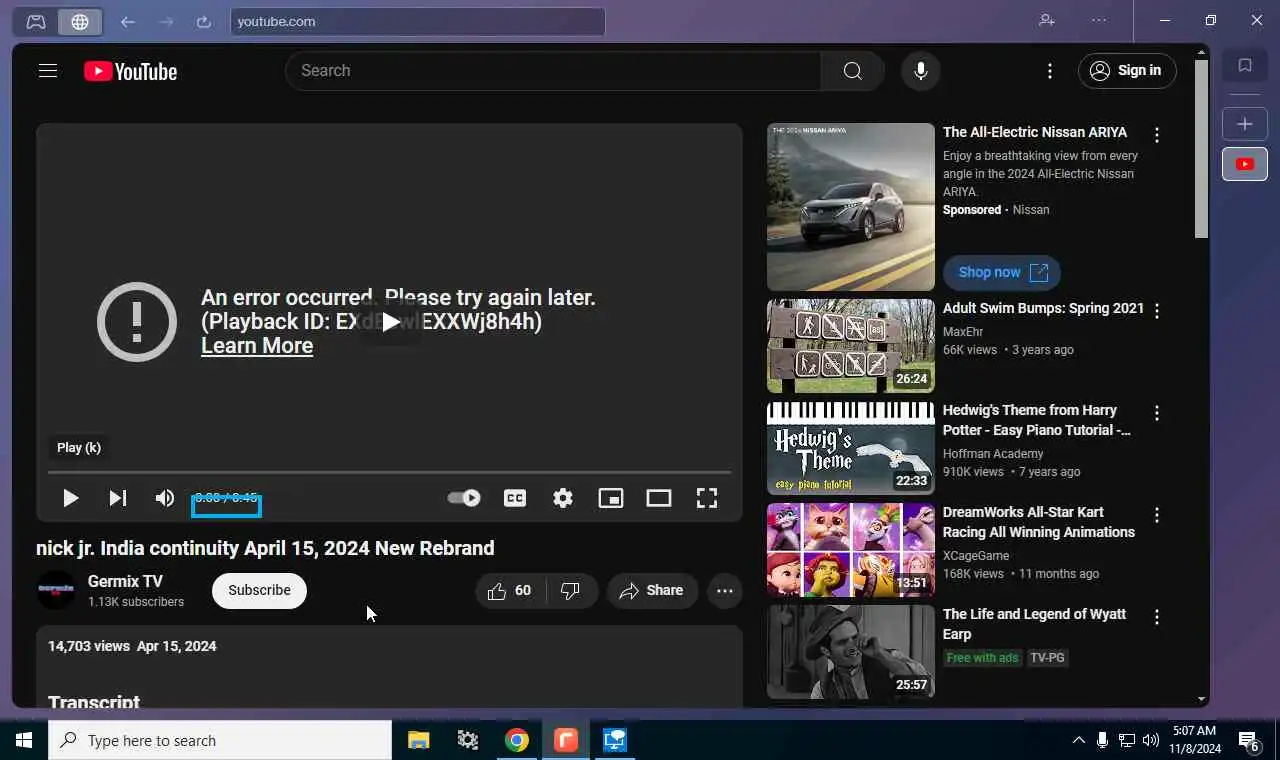Open The Life and Legend of Wyatt Earp title
Image resolution: width=1280 pixels, height=760 pixels.
tap(1034, 624)
